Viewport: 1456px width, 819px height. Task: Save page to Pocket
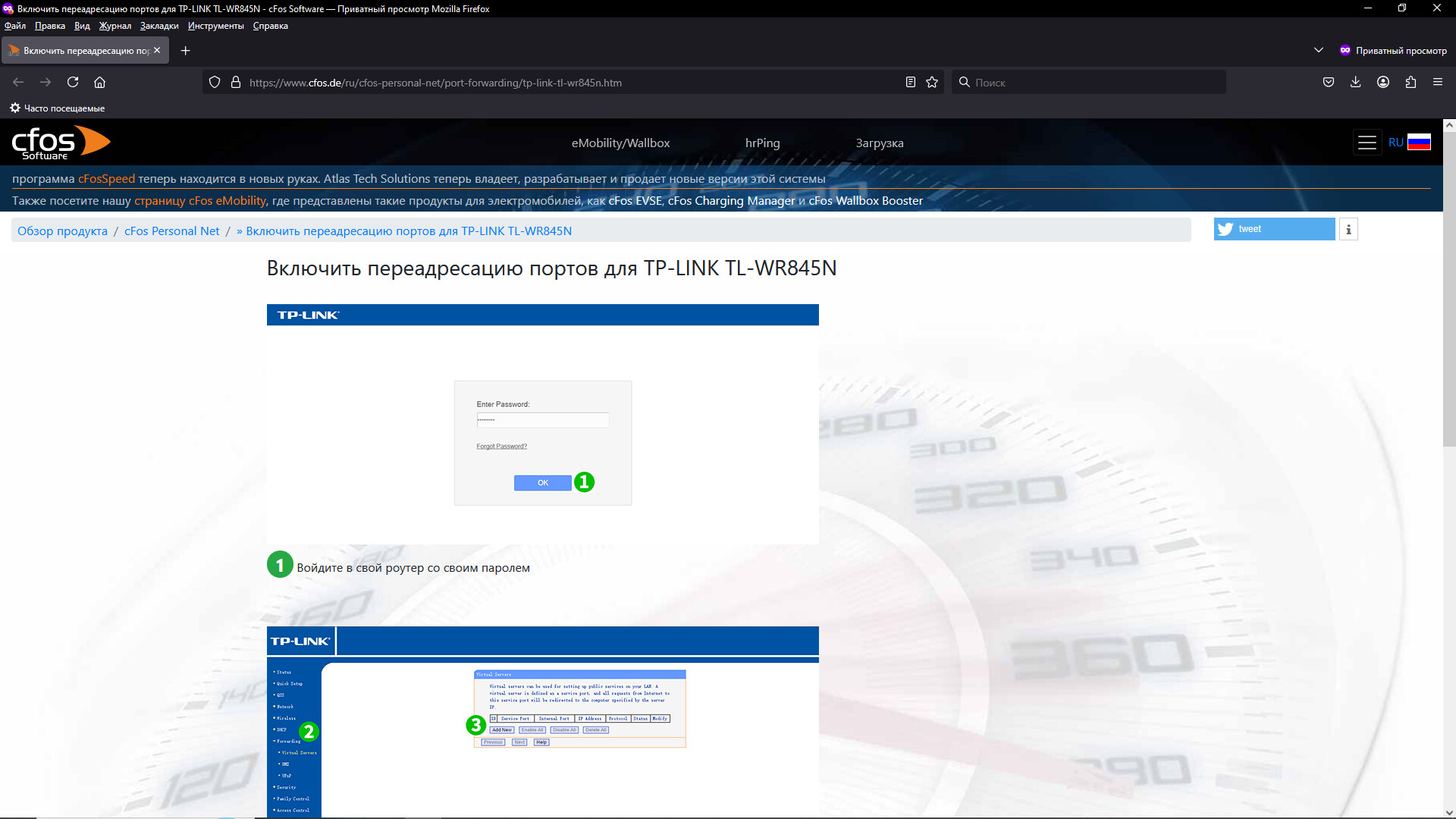pos(1329,82)
